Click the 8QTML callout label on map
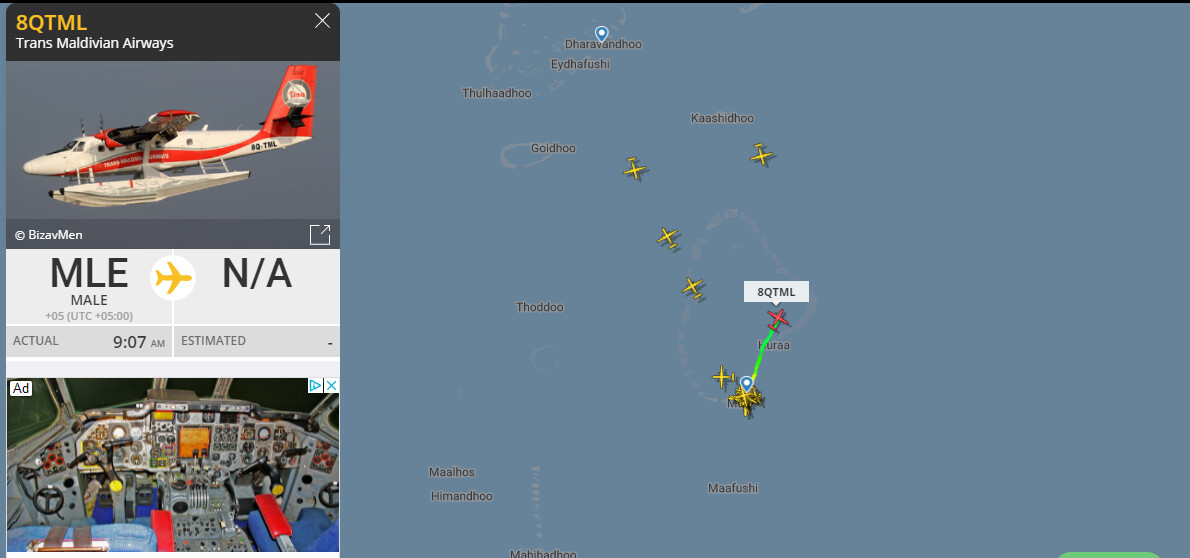The width and height of the screenshot is (1190, 558). [776, 292]
